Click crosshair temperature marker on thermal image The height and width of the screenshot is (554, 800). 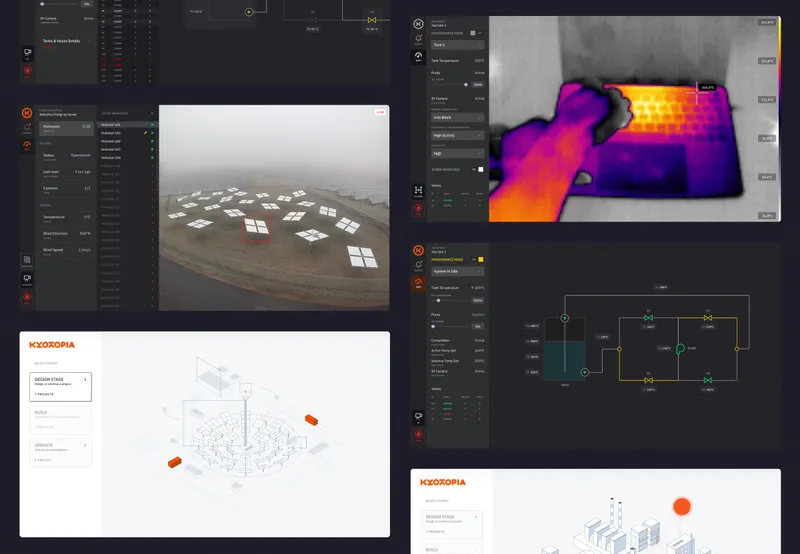coord(696,93)
